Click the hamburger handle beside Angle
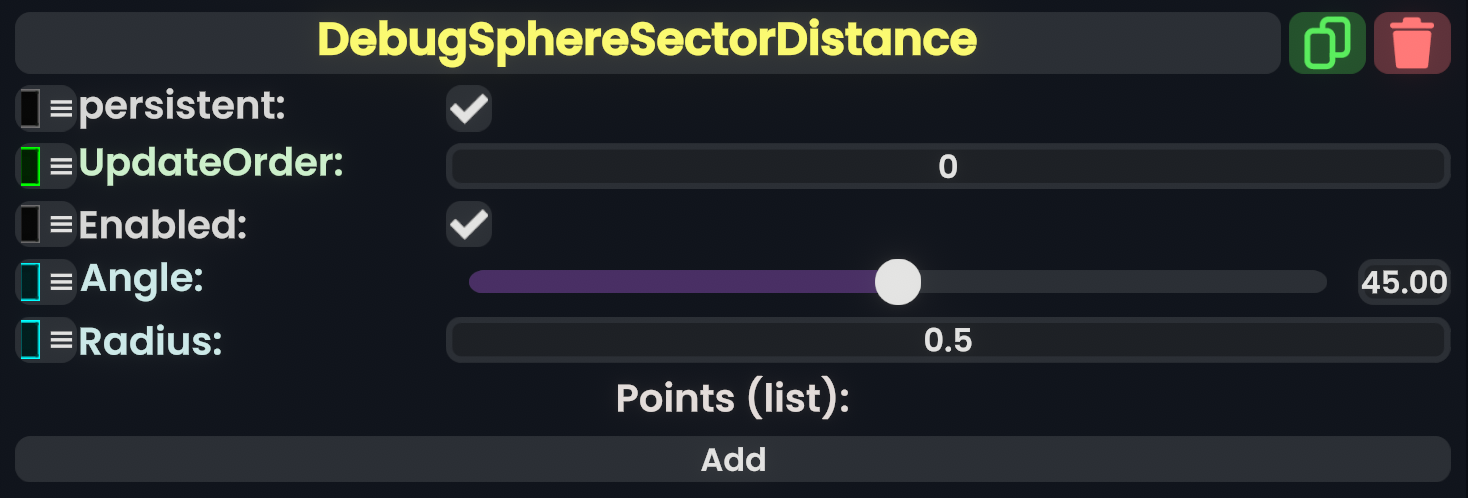The height and width of the screenshot is (498, 1468). [62, 282]
